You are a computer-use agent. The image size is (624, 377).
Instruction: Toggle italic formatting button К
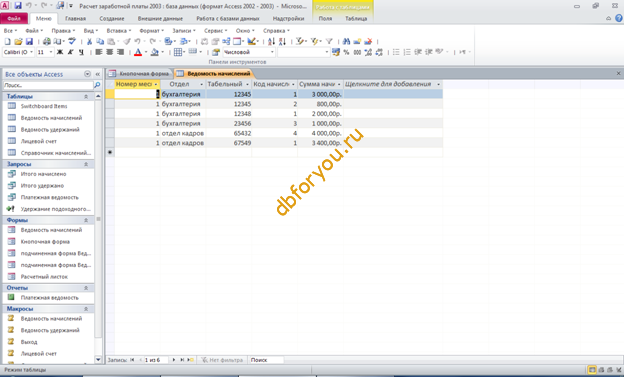click(70, 52)
